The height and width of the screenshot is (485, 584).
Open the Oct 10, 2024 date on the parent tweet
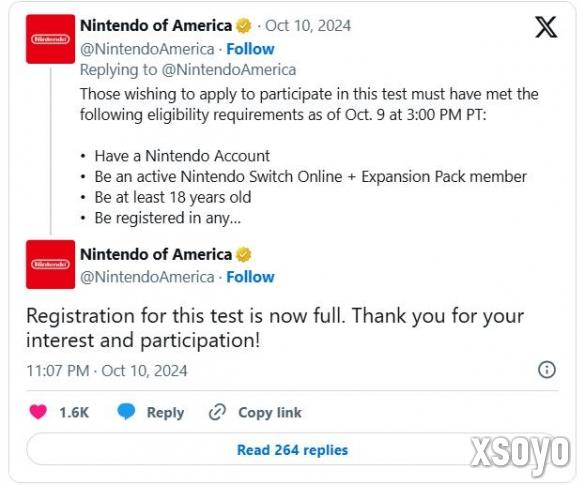308,26
